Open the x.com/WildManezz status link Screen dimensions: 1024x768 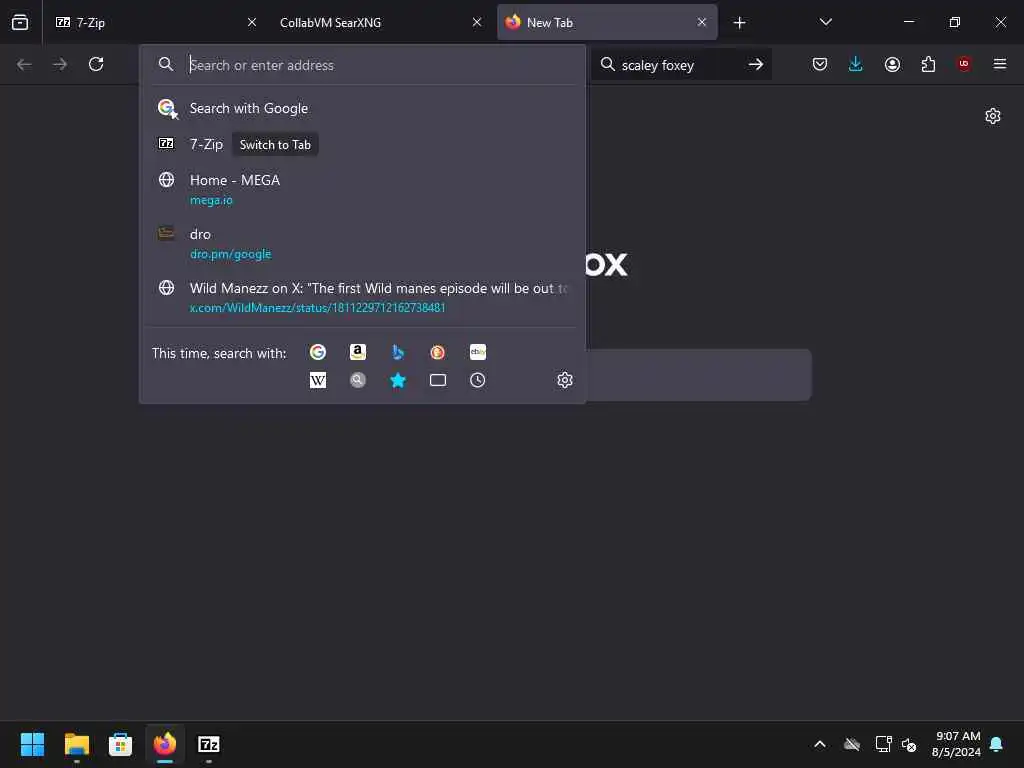tap(317, 308)
